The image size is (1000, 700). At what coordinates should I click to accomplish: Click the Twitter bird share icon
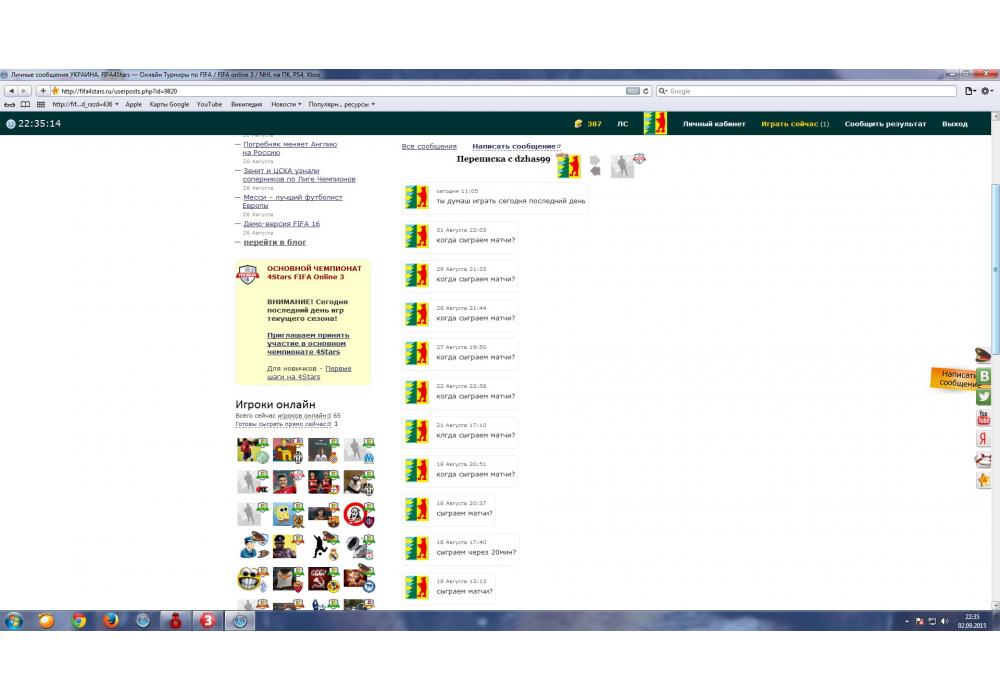click(984, 397)
